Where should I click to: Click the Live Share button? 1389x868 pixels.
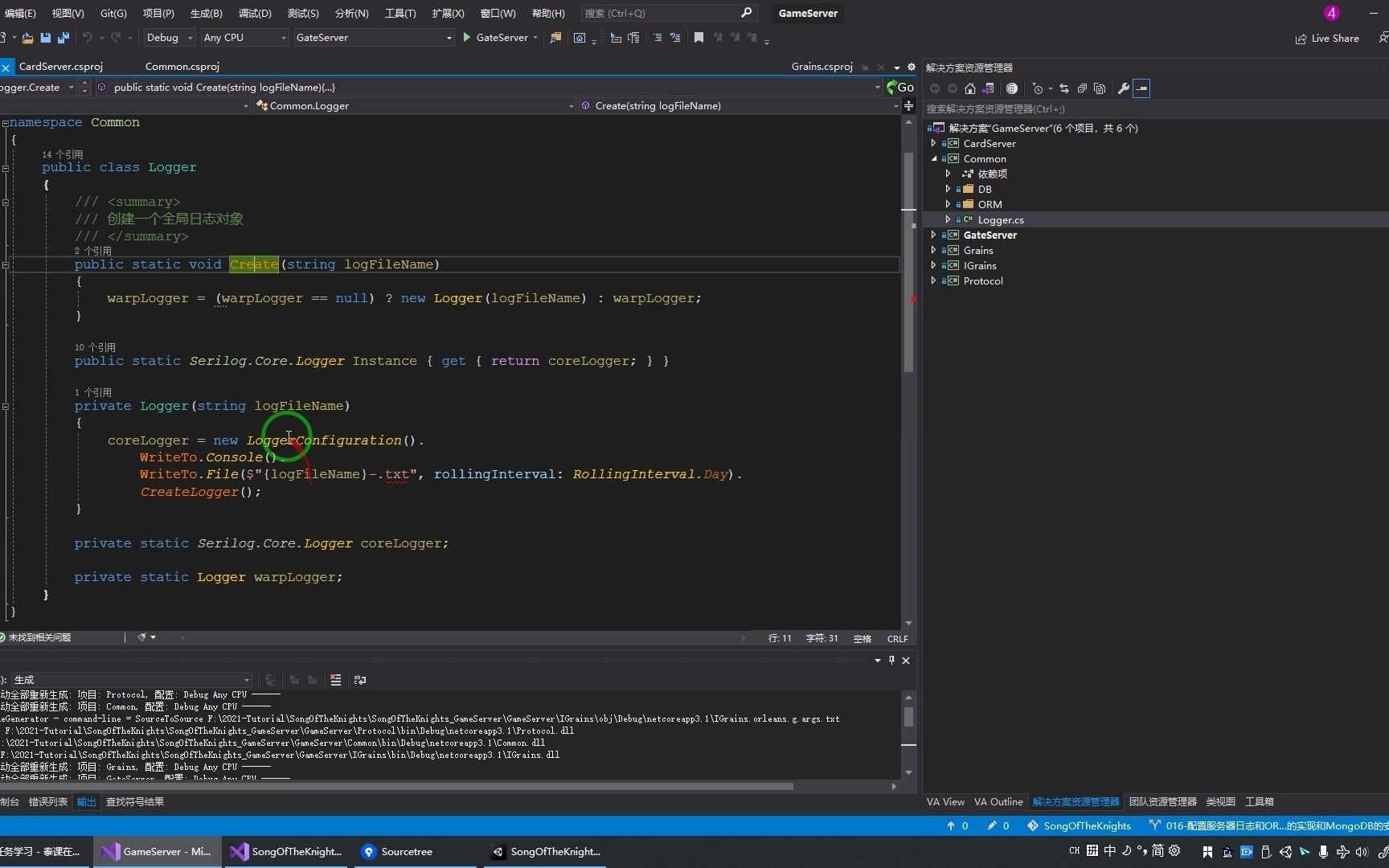[x=1327, y=39]
